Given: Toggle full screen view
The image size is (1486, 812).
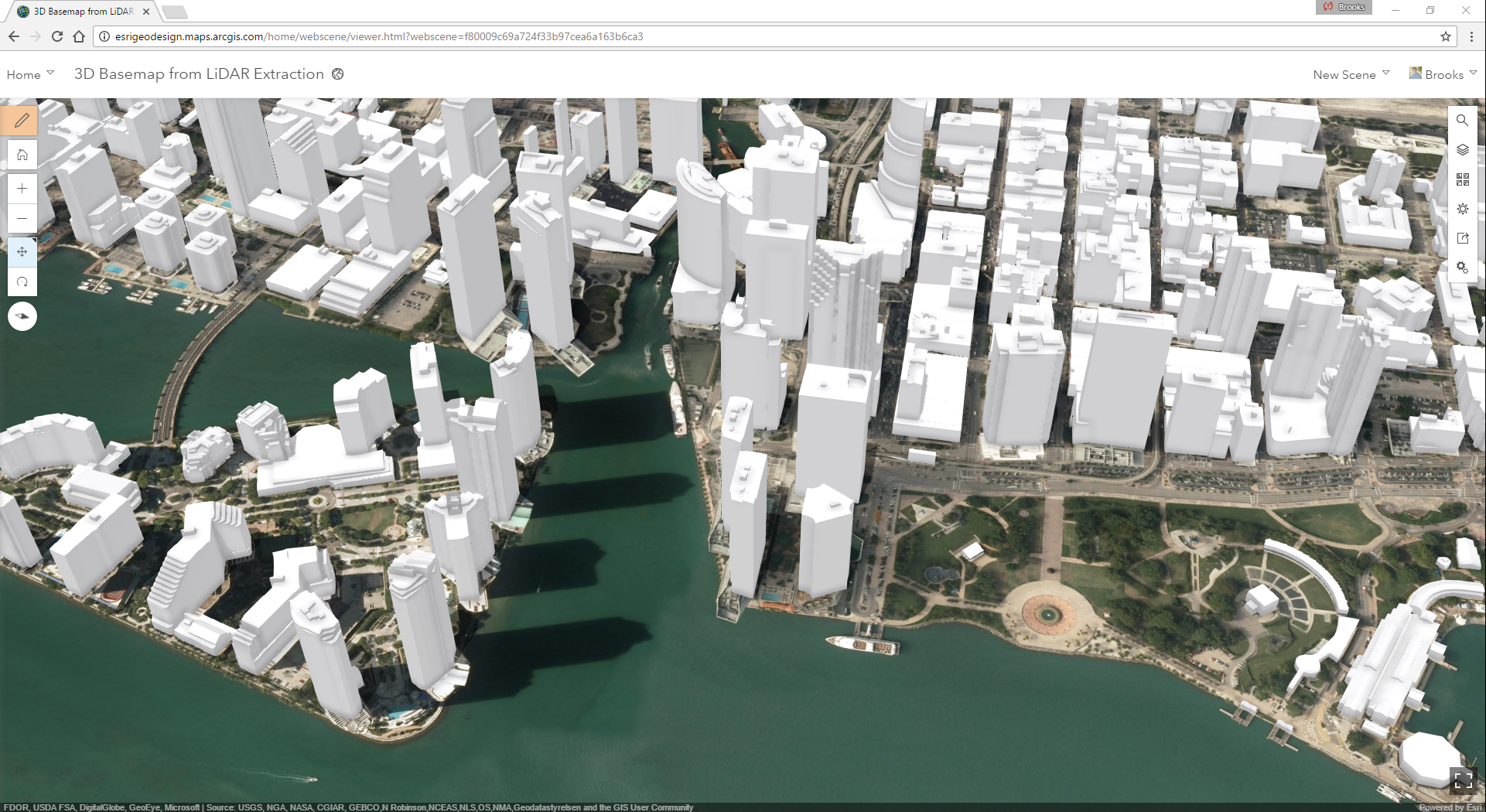Looking at the screenshot, I should coord(1462,780).
